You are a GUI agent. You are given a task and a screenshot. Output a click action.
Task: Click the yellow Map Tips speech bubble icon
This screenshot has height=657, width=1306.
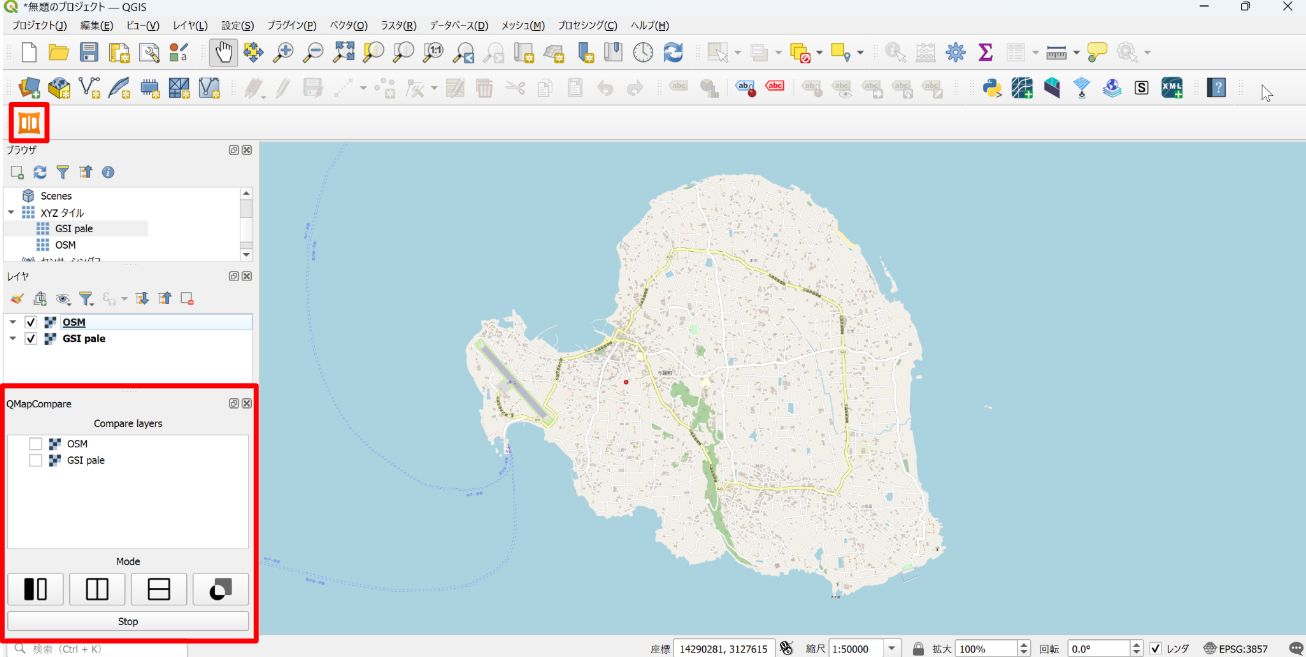pos(1097,52)
